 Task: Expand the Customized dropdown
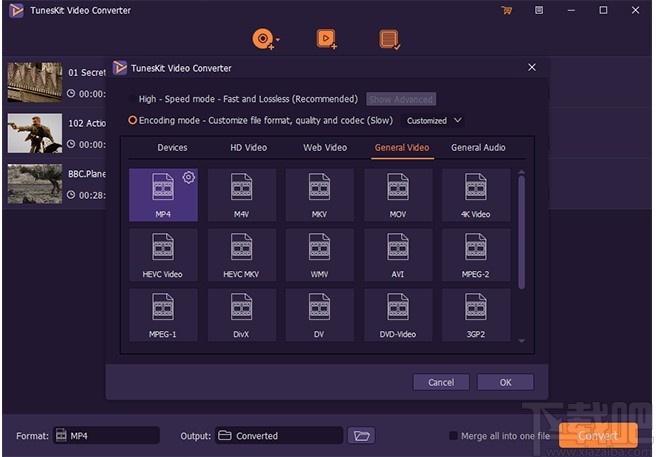(x=434, y=121)
